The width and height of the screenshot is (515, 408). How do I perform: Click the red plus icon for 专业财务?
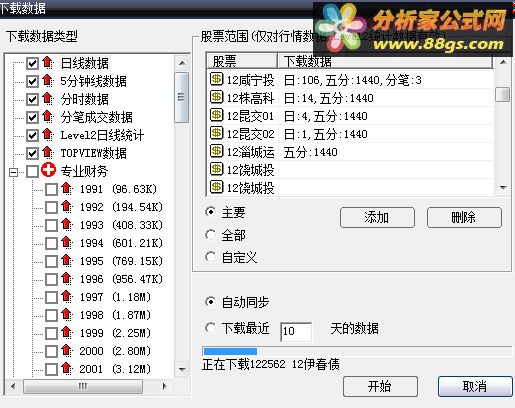pyautogui.click(x=48, y=170)
